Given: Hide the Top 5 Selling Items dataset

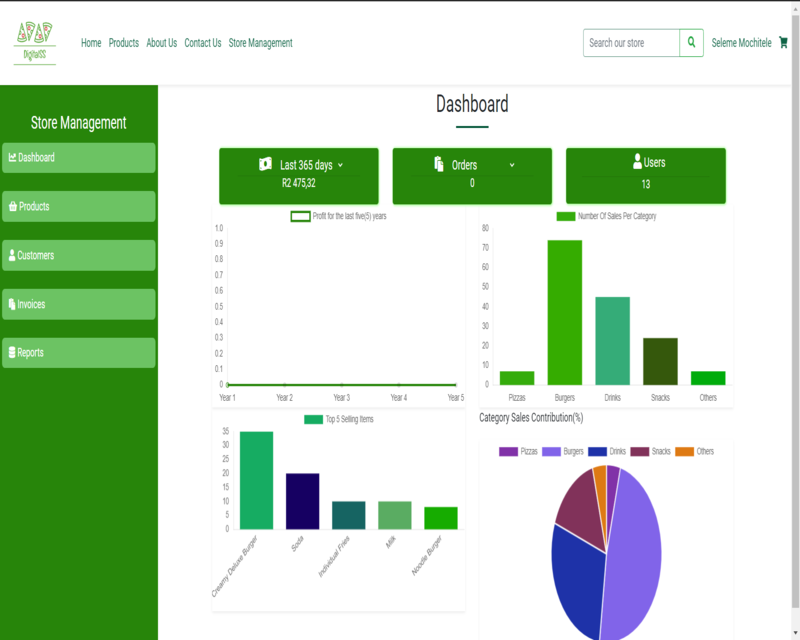Looking at the screenshot, I should (338, 419).
